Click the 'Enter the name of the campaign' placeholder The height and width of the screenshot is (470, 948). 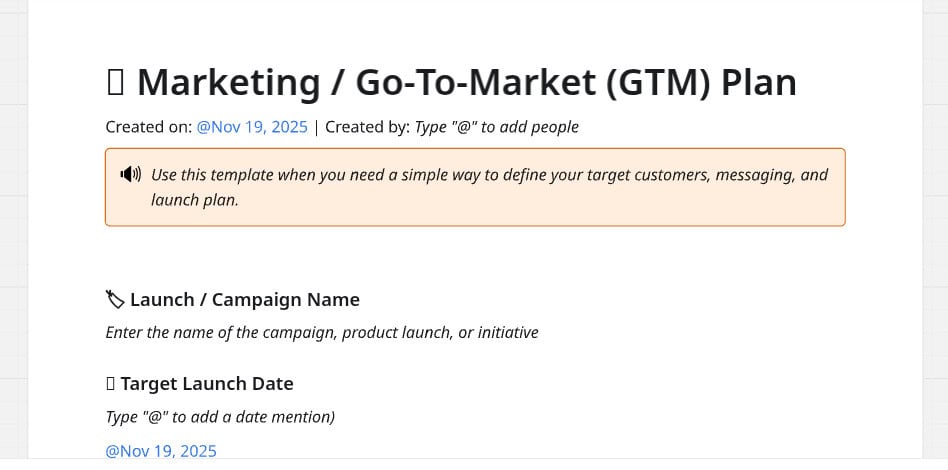[322, 332]
